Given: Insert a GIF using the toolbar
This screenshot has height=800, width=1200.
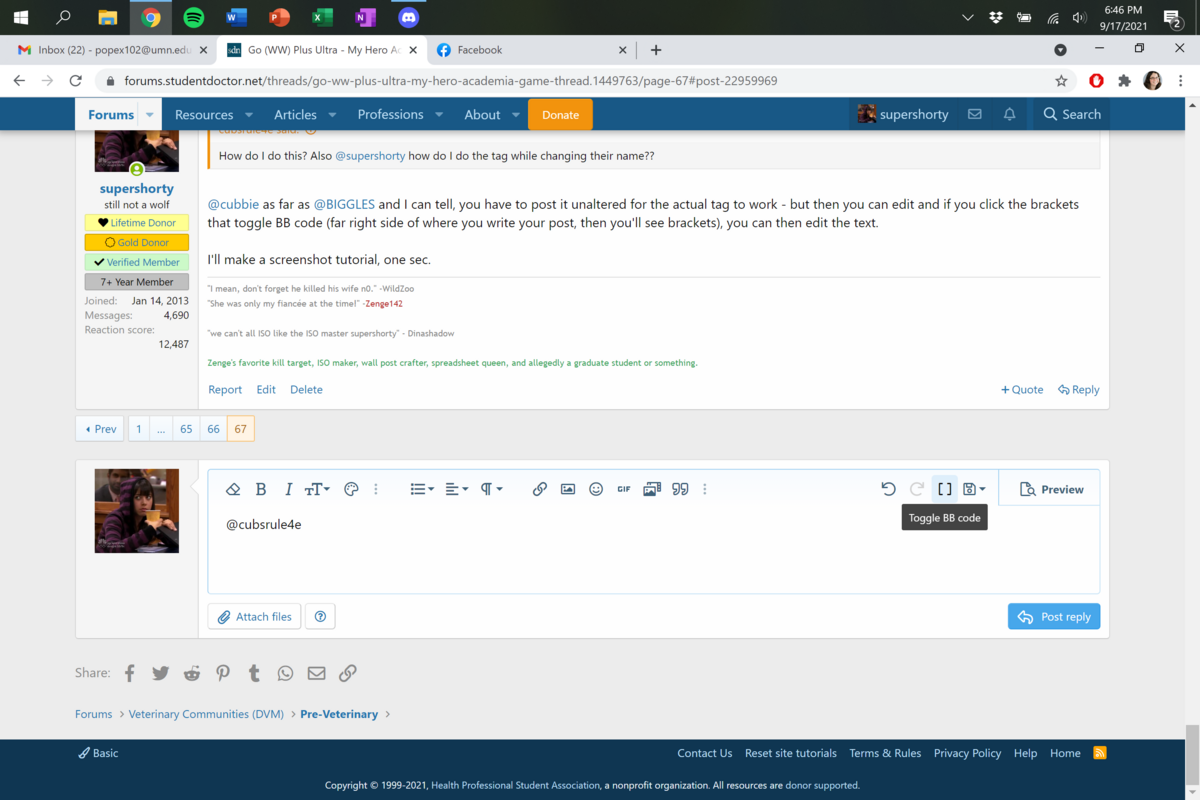Looking at the screenshot, I should pos(624,489).
